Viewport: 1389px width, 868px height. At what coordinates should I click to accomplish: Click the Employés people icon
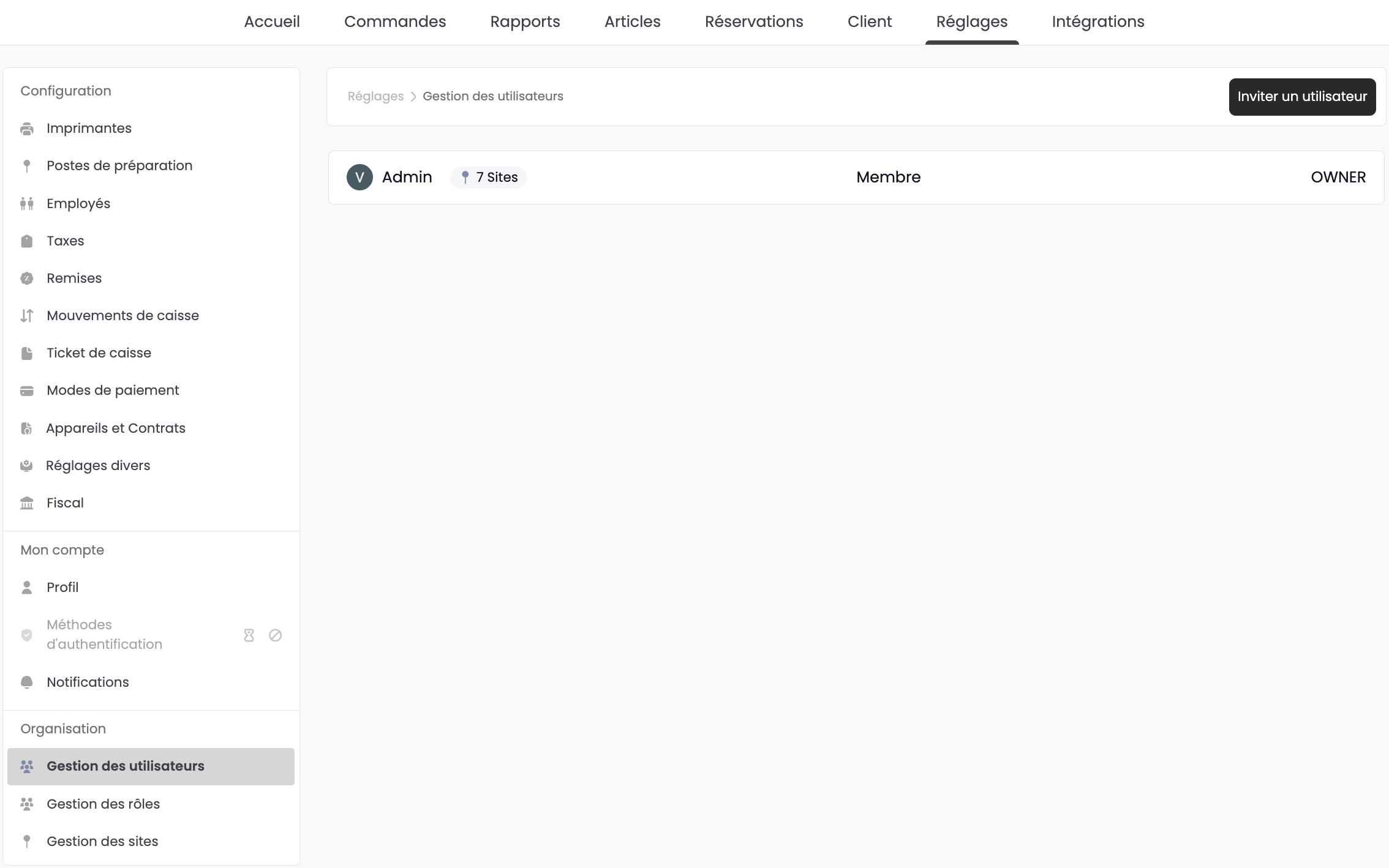click(27, 204)
